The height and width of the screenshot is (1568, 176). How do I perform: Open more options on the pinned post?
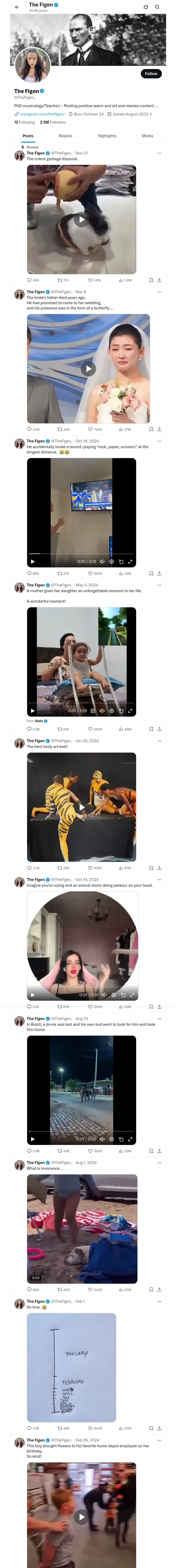click(x=159, y=153)
